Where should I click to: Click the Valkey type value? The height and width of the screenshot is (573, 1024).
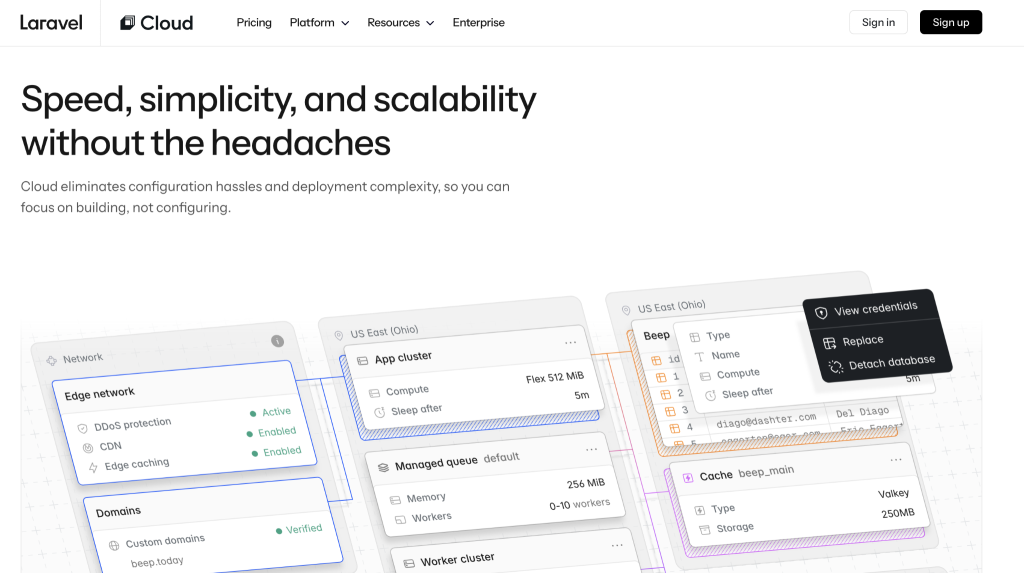coord(893,493)
